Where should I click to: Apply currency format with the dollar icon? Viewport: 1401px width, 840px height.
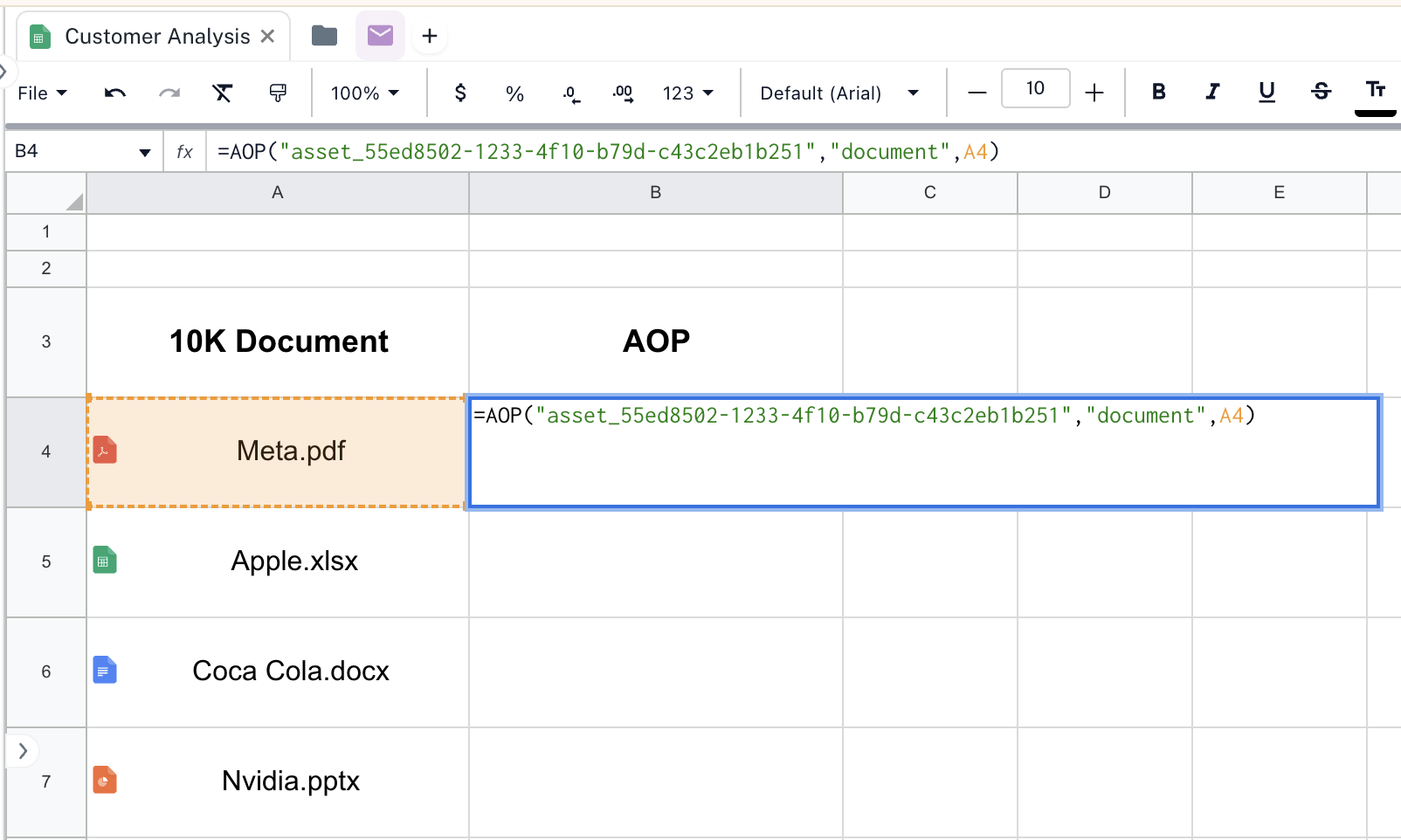460,93
